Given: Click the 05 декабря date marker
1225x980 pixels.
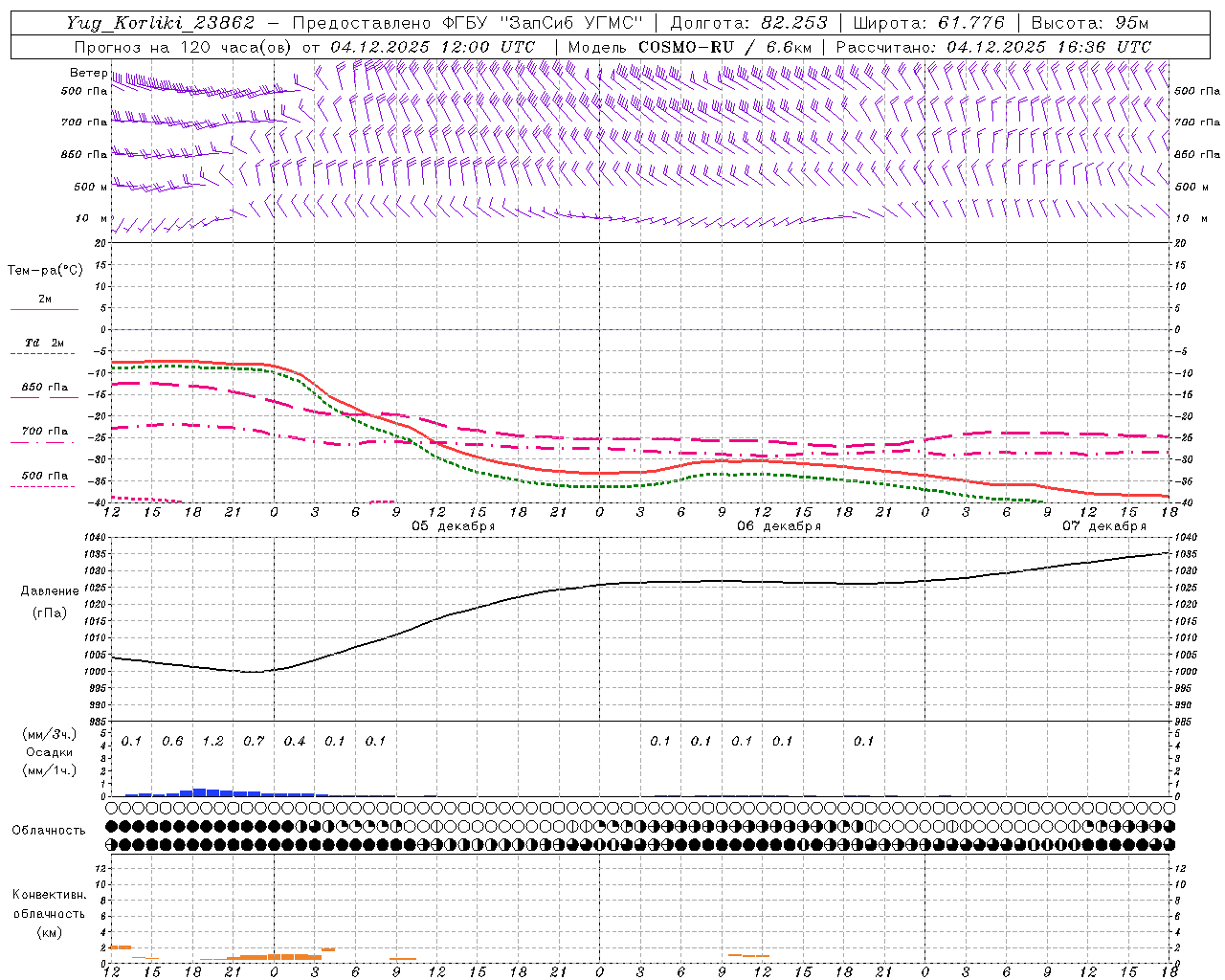Looking at the screenshot, I should tap(453, 526).
